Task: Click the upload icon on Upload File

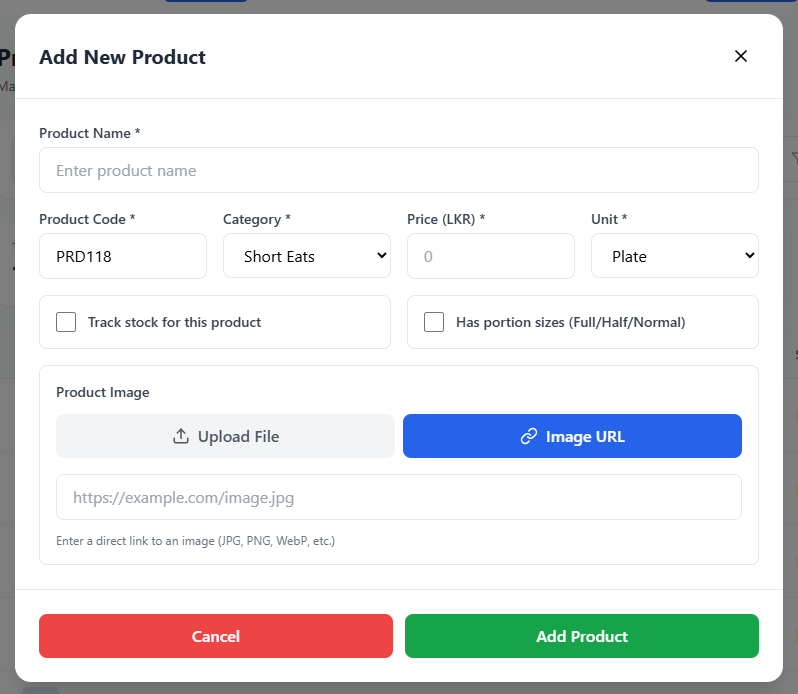Action: point(181,436)
